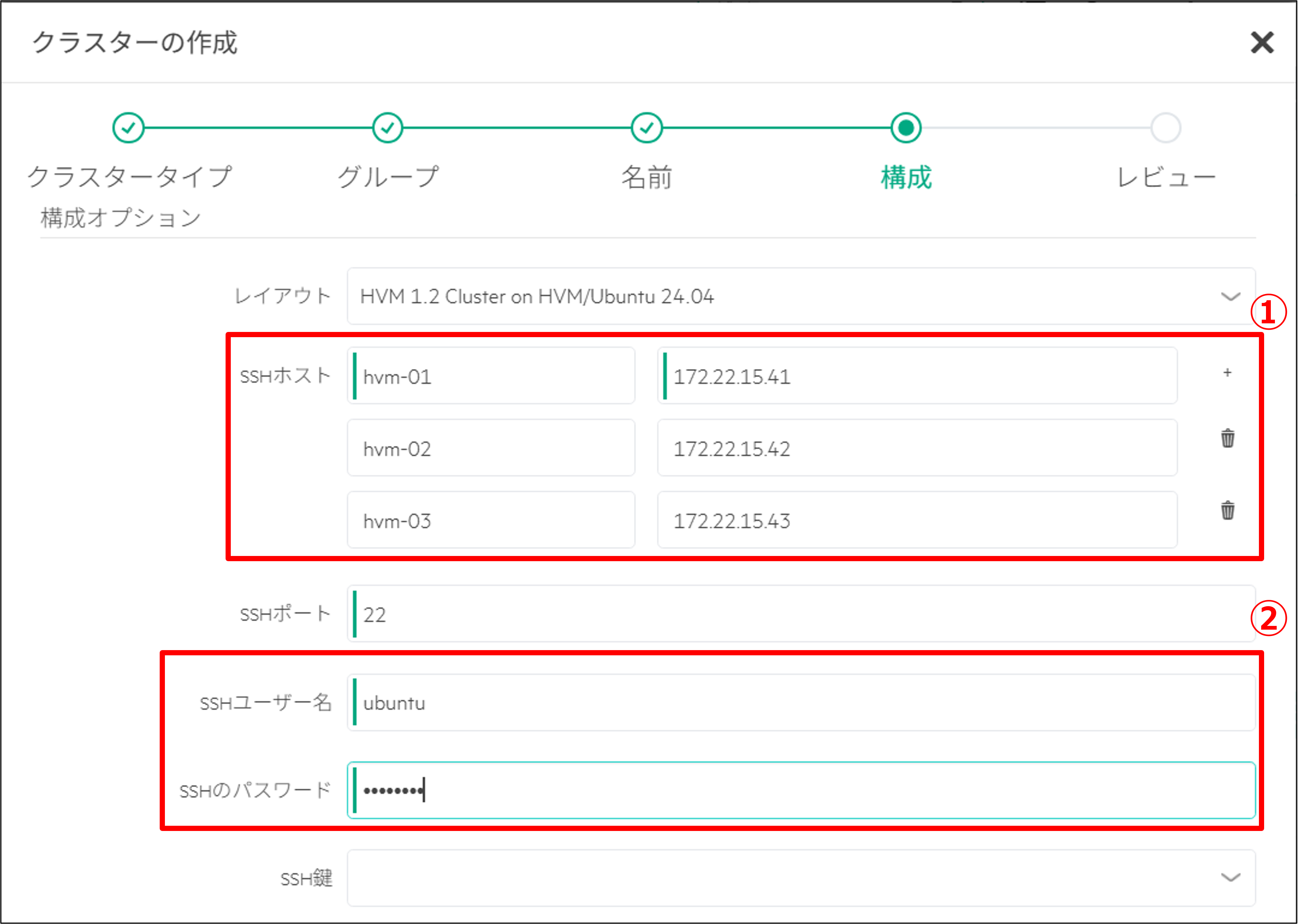Go back to the 名前 step label
Screen dimensions: 1314x924
(647, 178)
